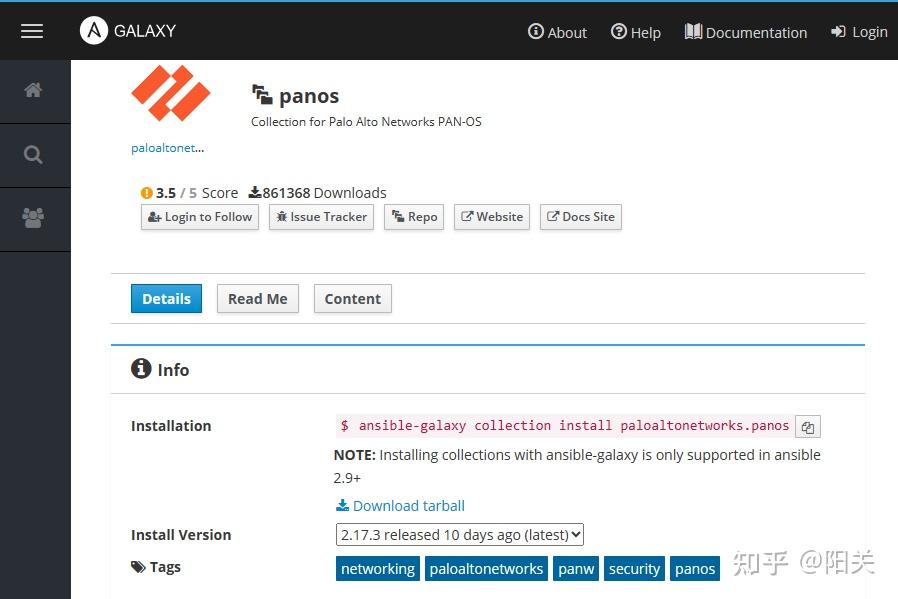898x599 pixels.
Task: Click the Galaxy logo in the top bar
Action: point(127,31)
